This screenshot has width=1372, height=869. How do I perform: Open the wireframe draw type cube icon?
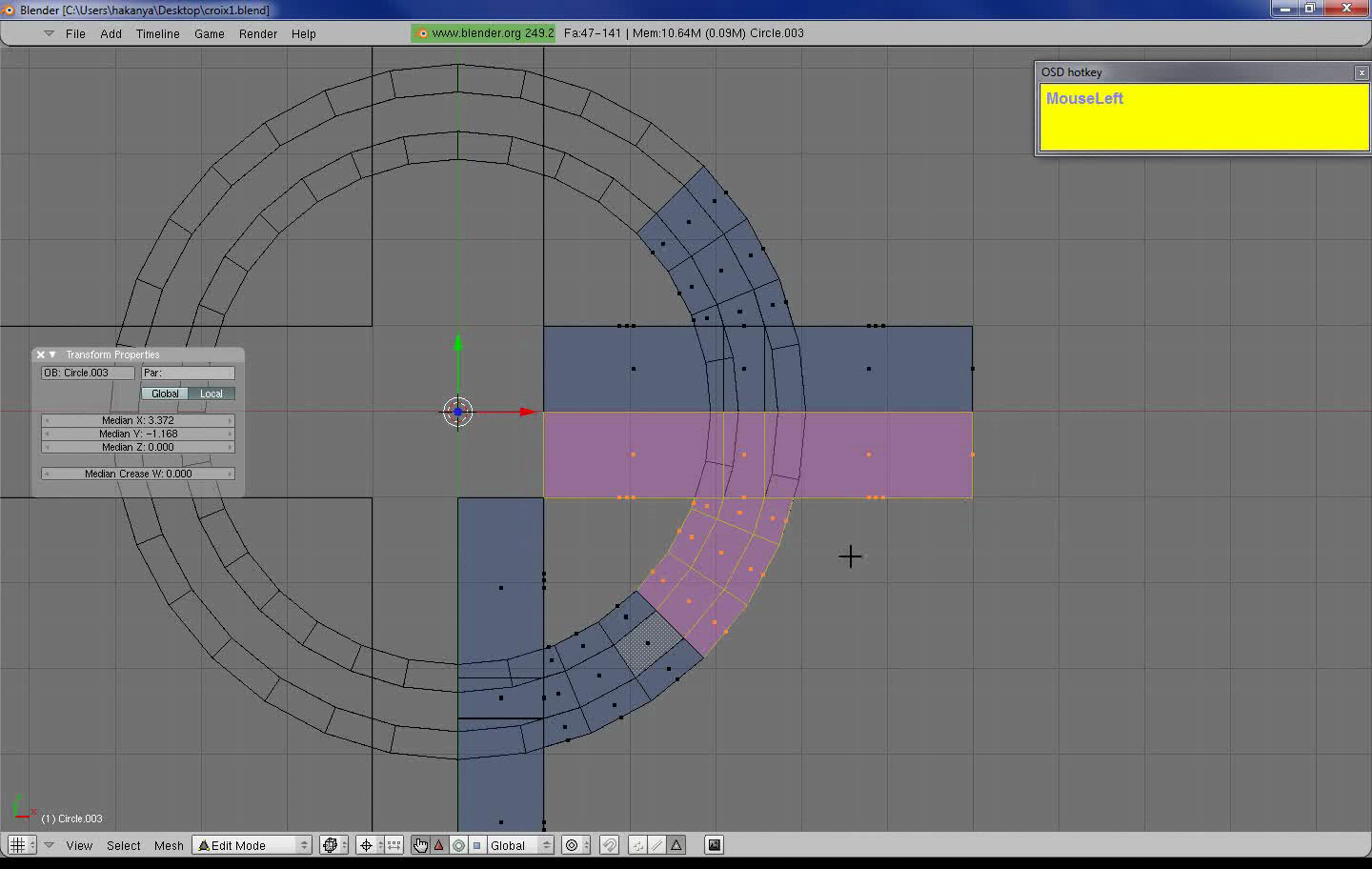[x=330, y=845]
